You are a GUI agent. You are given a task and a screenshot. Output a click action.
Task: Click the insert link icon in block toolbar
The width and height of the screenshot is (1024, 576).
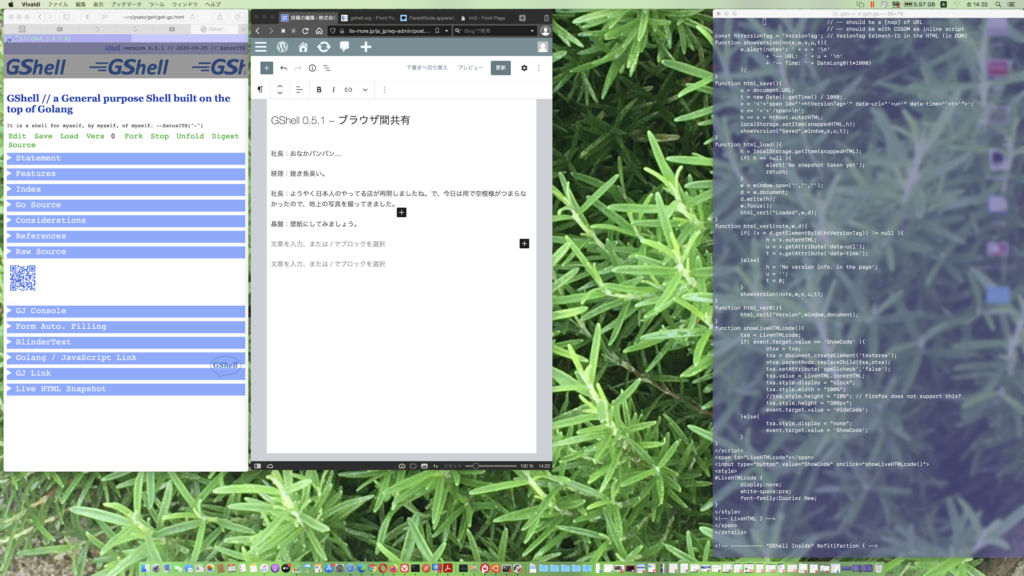tap(348, 90)
